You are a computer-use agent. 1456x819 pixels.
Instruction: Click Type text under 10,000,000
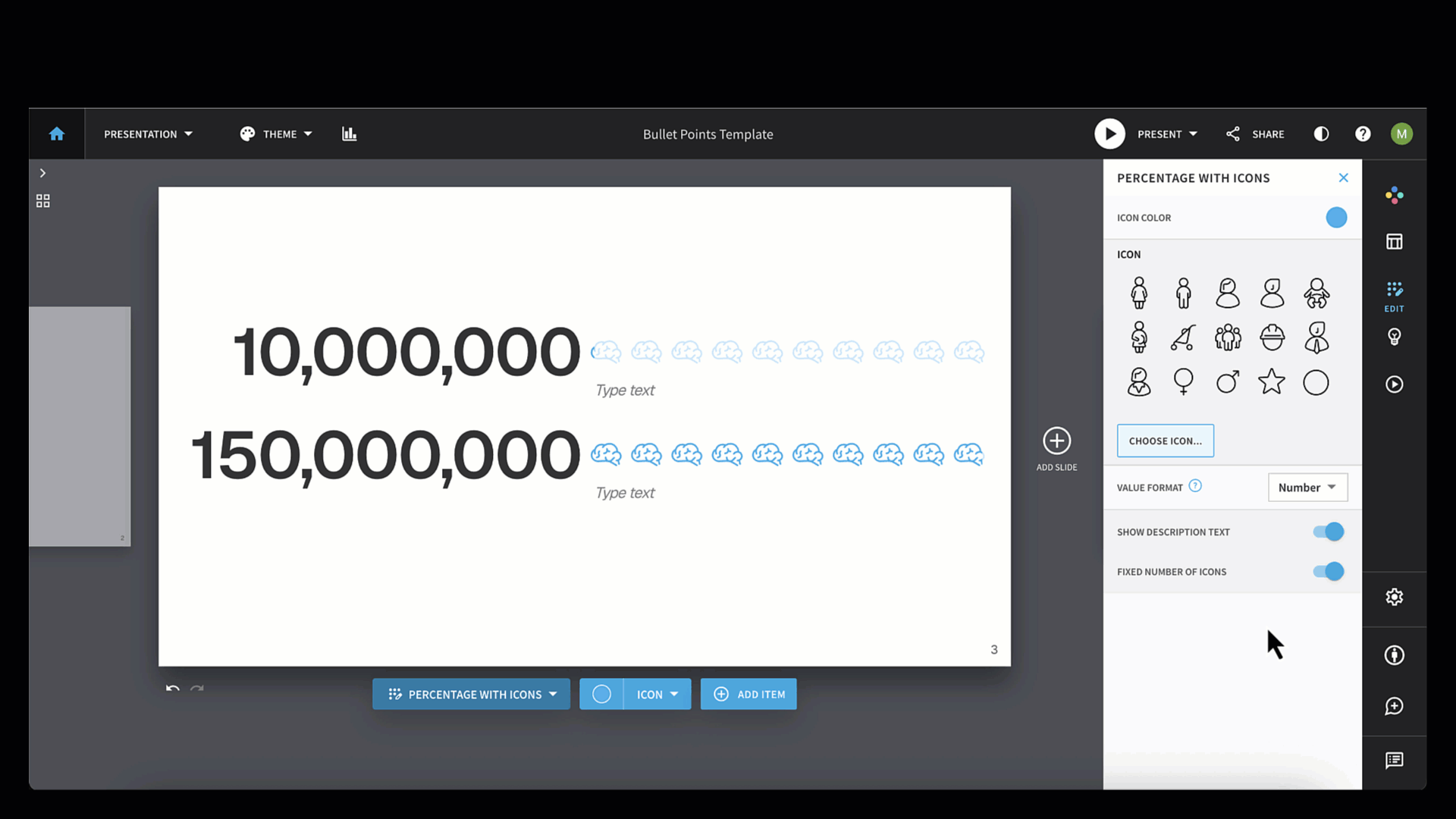point(625,390)
